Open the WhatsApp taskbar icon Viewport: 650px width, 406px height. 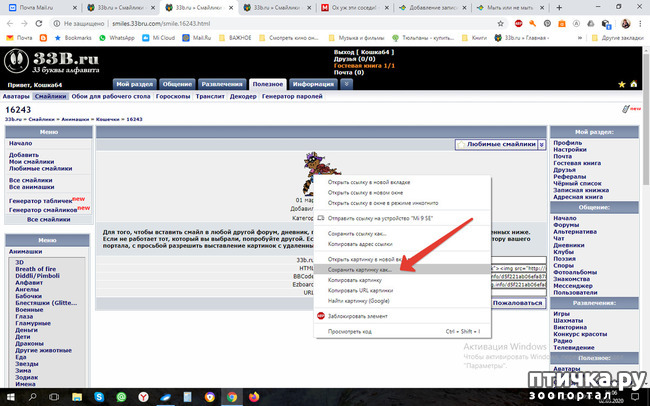pyautogui.click(x=121, y=397)
